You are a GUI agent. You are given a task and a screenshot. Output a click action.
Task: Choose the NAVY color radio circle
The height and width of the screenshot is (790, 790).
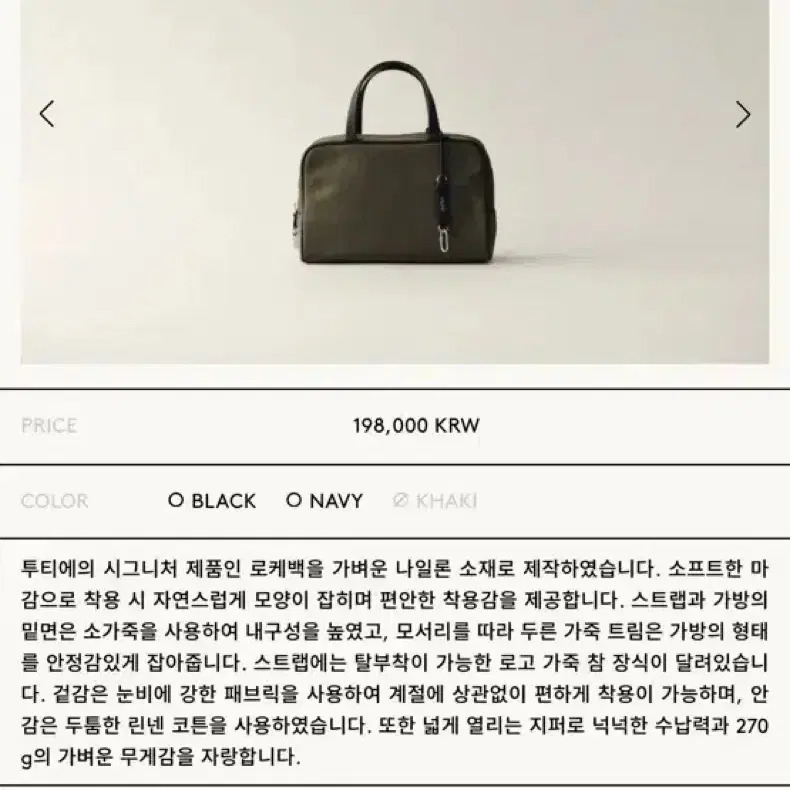[294, 500]
